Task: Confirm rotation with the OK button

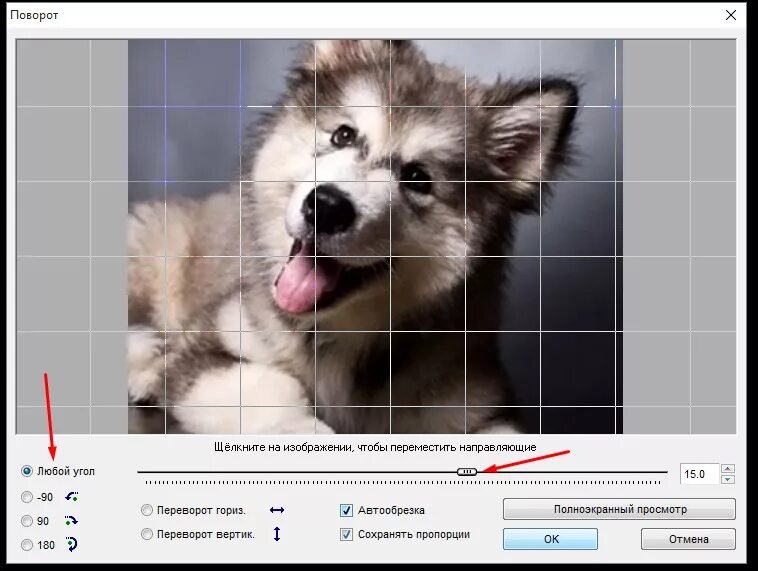Action: pos(551,539)
